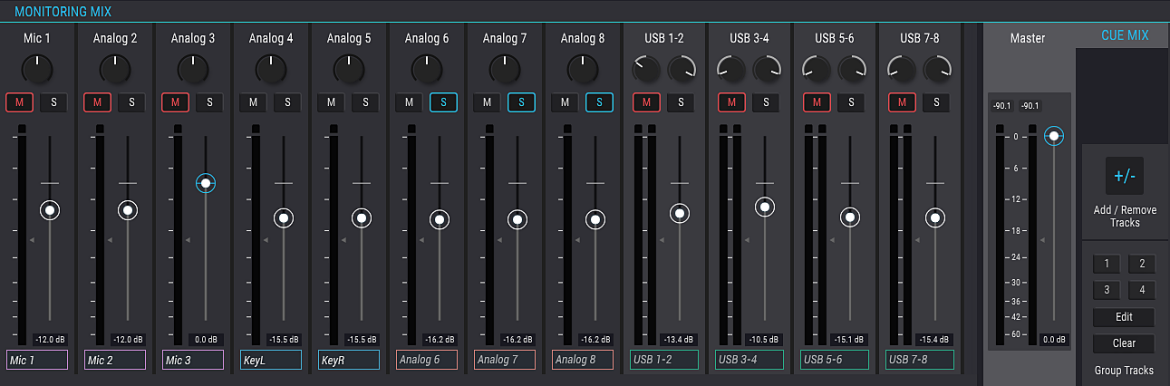Select track group 4
Screen dimensions: 1170x386
tap(1142, 289)
